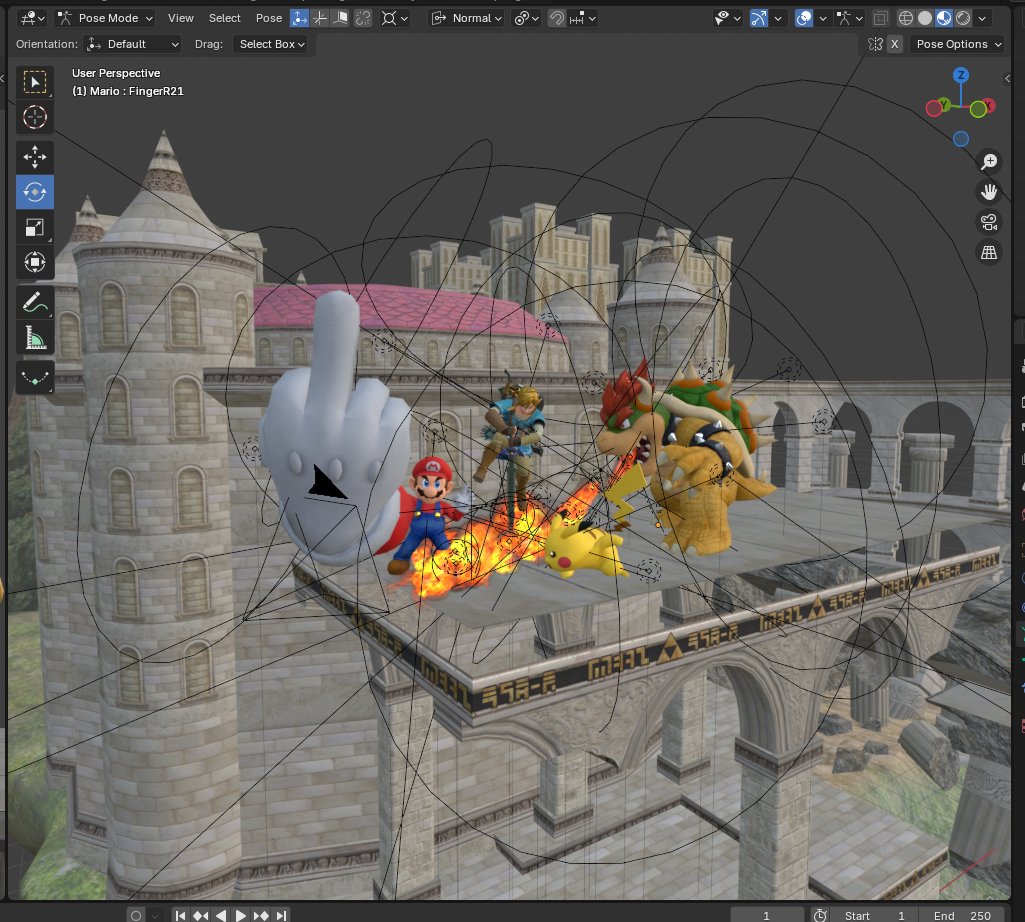Expand viewport shading options arrow

click(x=982, y=18)
